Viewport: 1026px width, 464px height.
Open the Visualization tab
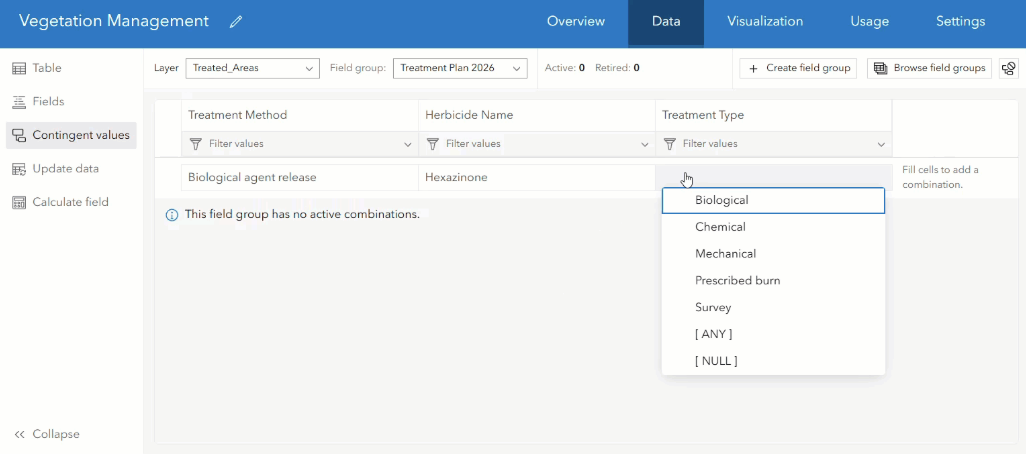(x=765, y=22)
